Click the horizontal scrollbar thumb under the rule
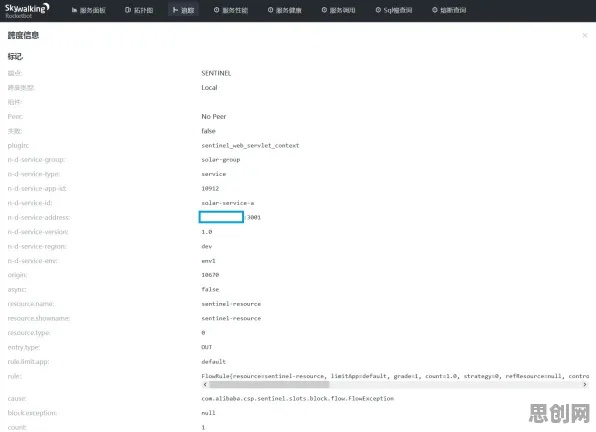Image resolution: width=596 pixels, height=432 pixels. pos(269,385)
